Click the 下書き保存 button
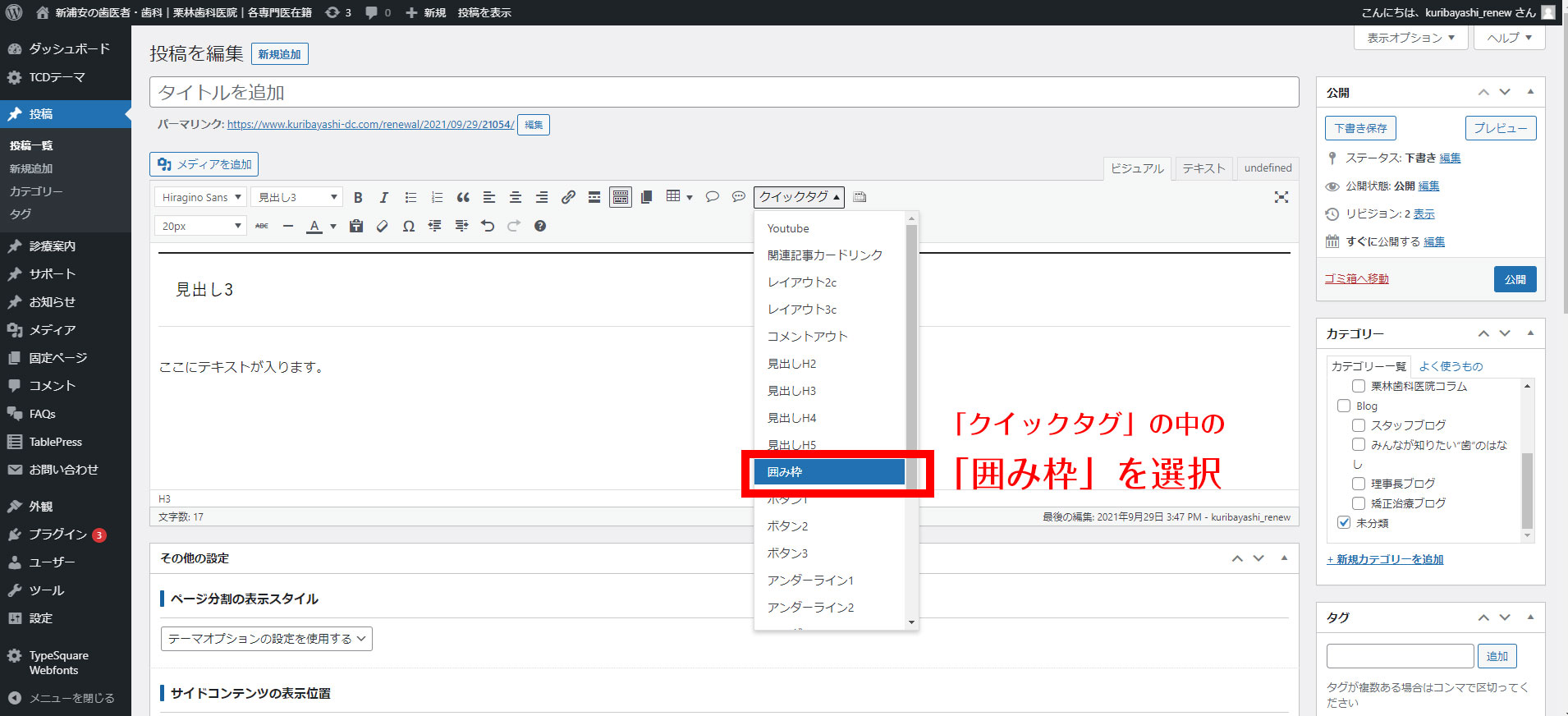This screenshot has width=1568, height=716. click(x=1359, y=128)
